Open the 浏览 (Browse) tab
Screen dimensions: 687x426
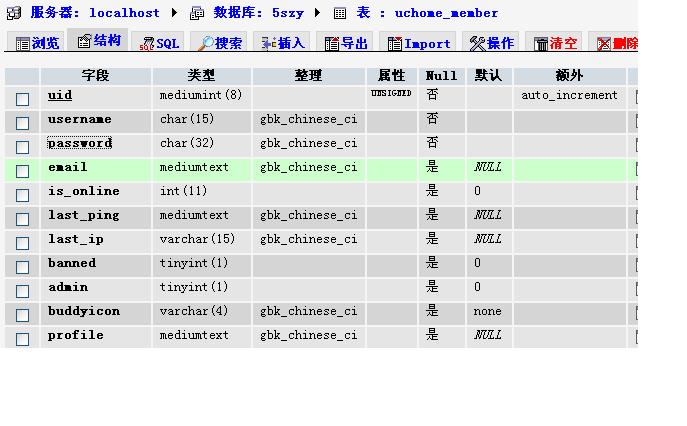tap(37, 43)
